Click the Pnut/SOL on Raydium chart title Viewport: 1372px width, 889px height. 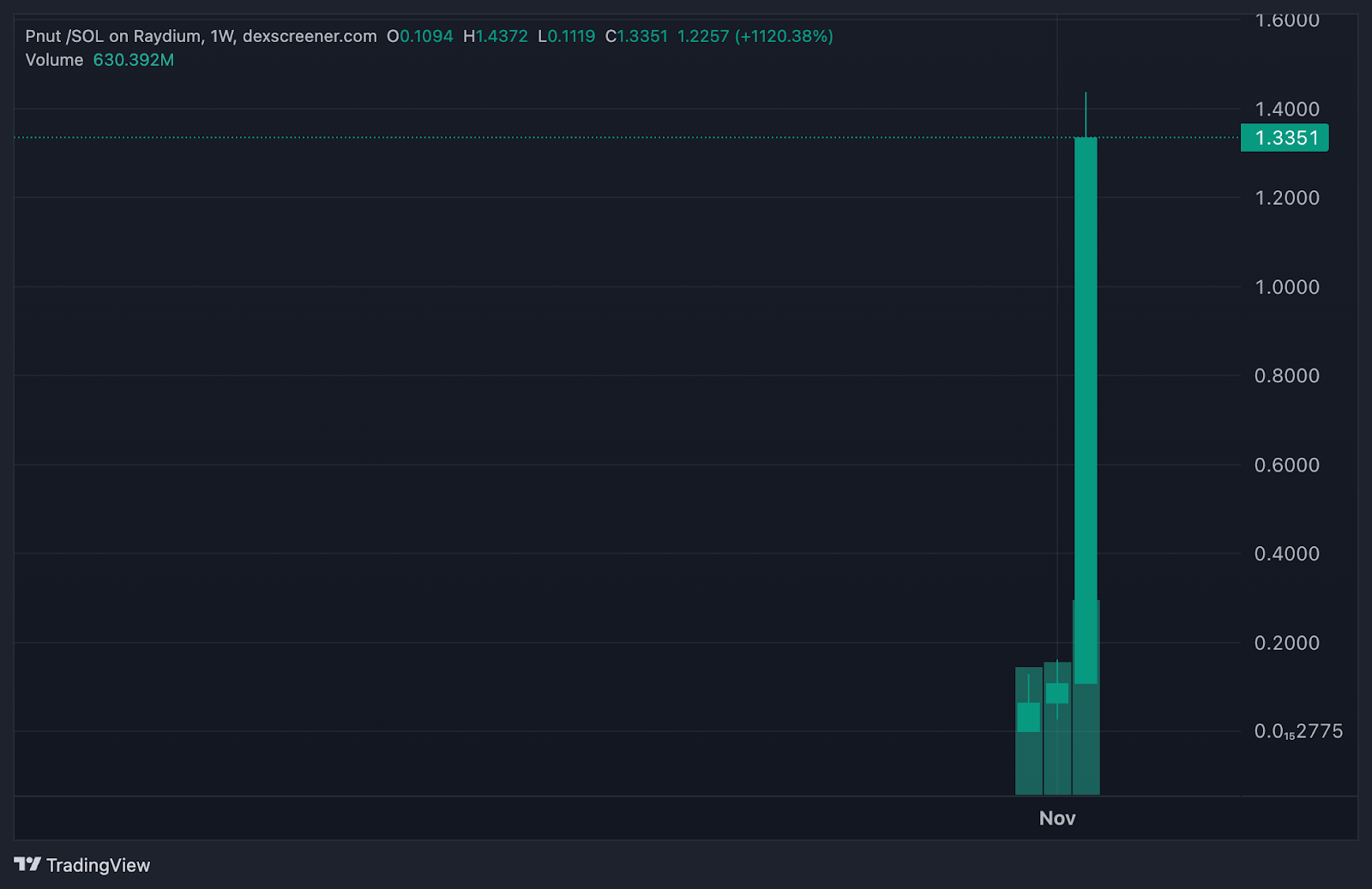[201, 36]
